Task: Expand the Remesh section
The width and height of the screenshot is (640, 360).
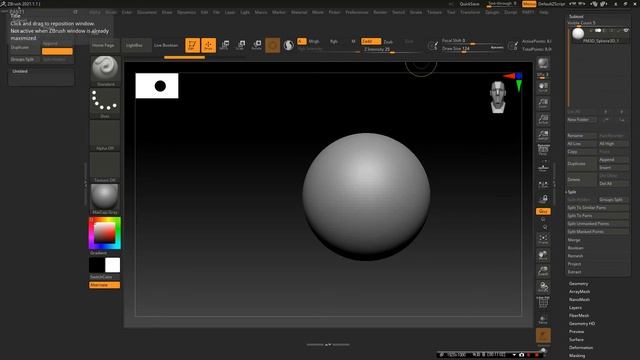Action: coord(575,256)
